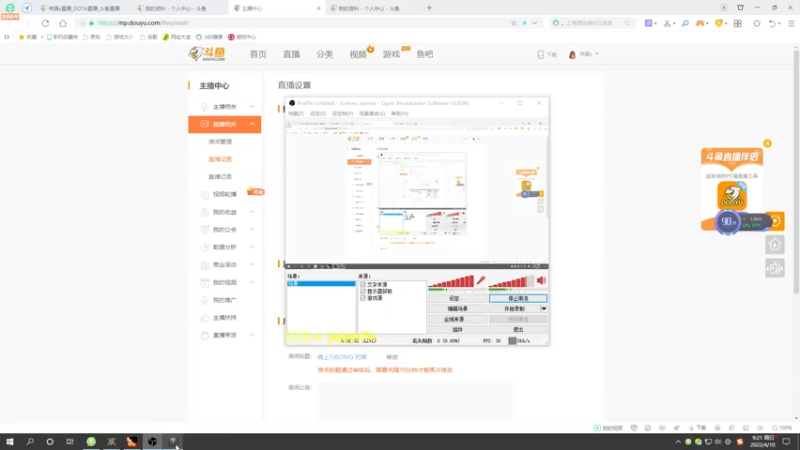Image resolution: width=800 pixels, height=450 pixels.
Task: Click the Douyu logo in the header
Action: tap(207, 54)
